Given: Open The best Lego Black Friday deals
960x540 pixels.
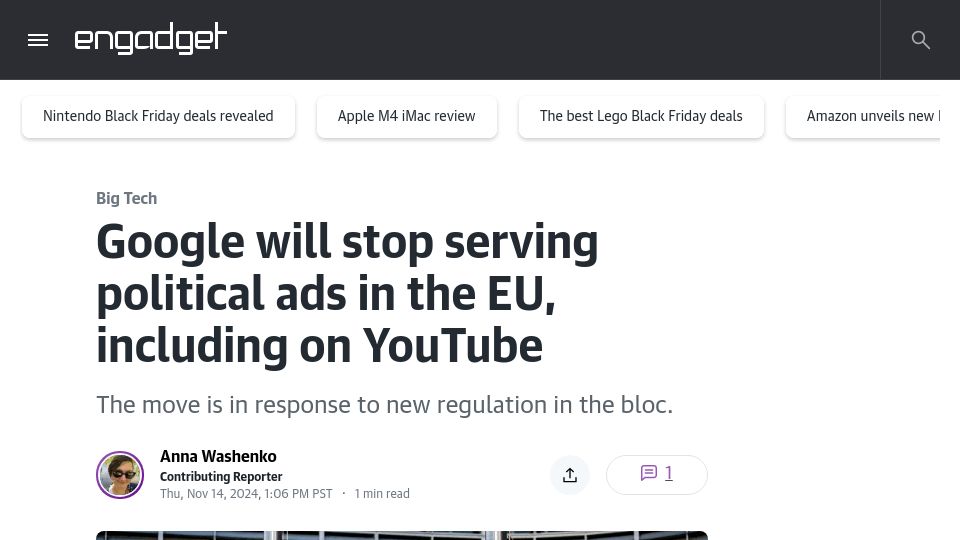Looking at the screenshot, I should (641, 116).
